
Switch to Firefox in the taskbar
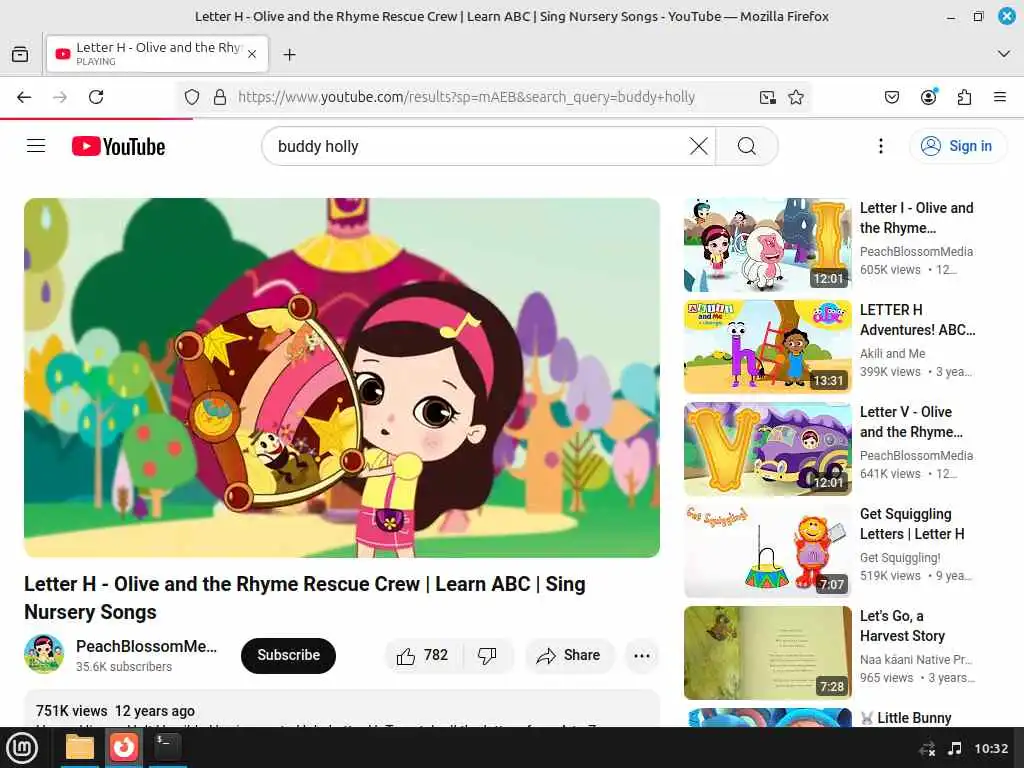coord(123,748)
